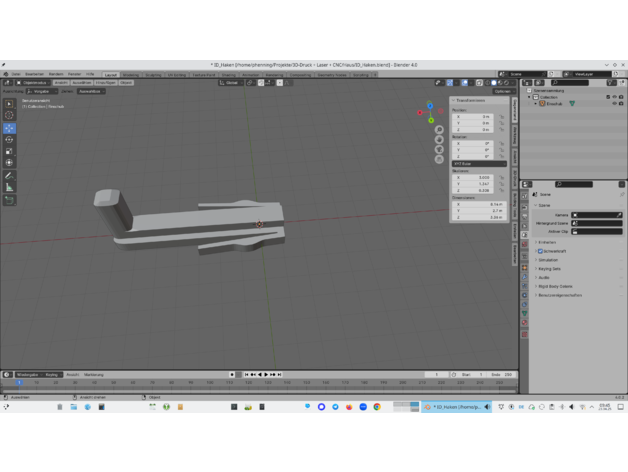This screenshot has width=628, height=472.
Task: Select the Add Cube tool
Action: pos(10,200)
